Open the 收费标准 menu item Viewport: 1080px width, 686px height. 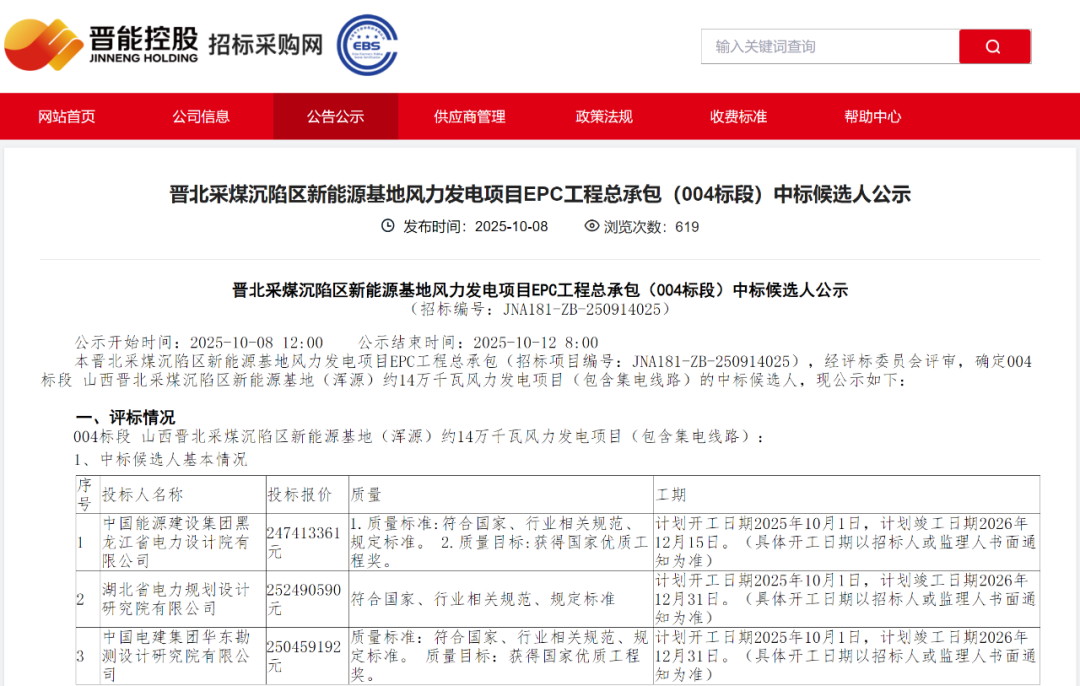(x=738, y=116)
